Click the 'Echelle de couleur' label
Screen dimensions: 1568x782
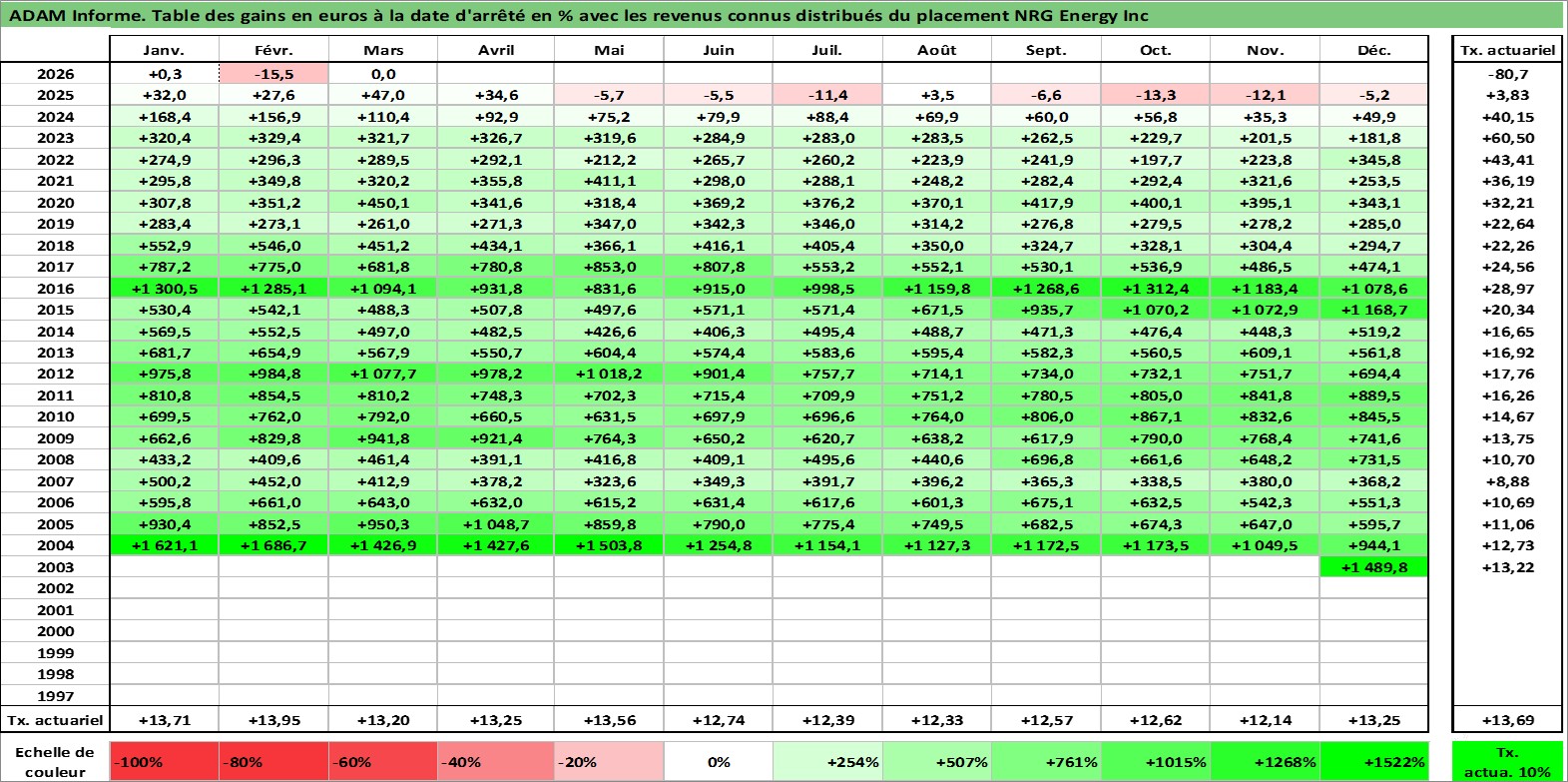(55, 761)
